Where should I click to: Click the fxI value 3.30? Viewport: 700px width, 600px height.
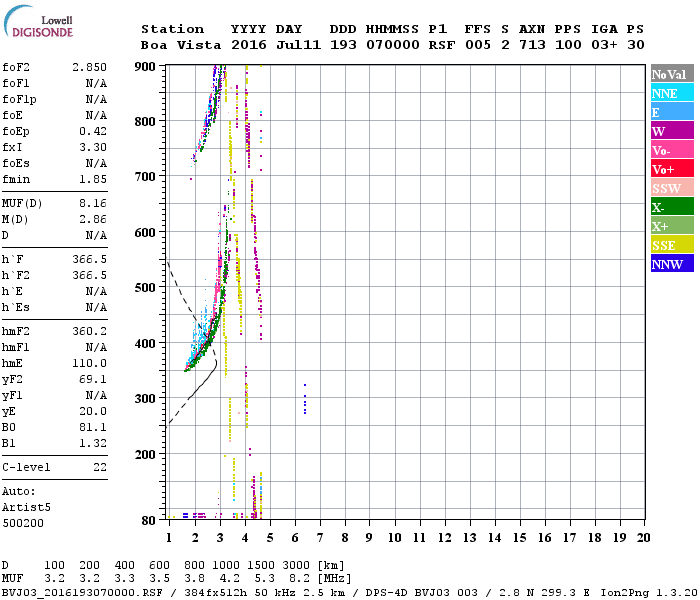[93, 147]
